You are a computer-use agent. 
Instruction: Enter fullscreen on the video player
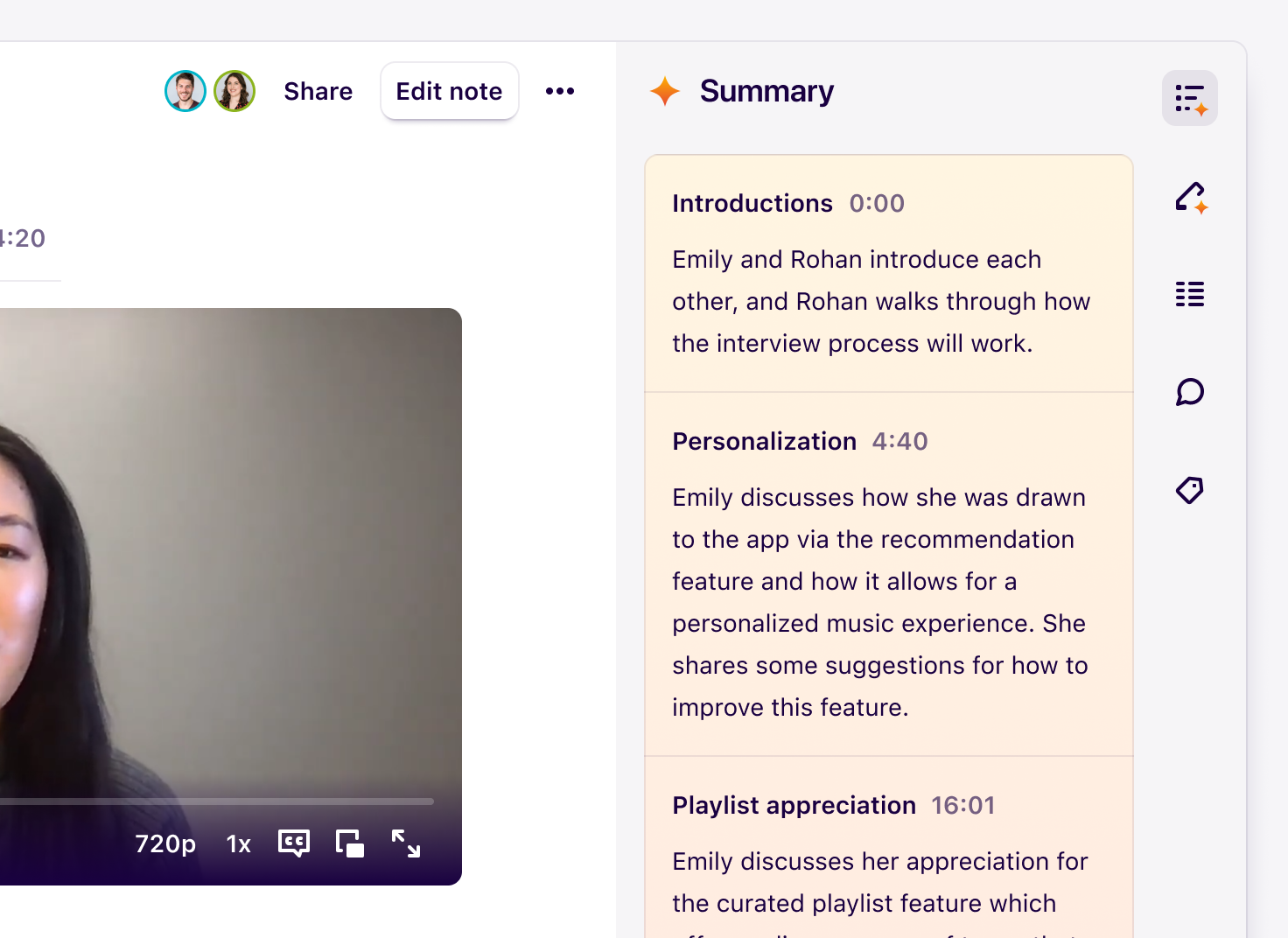tap(404, 843)
